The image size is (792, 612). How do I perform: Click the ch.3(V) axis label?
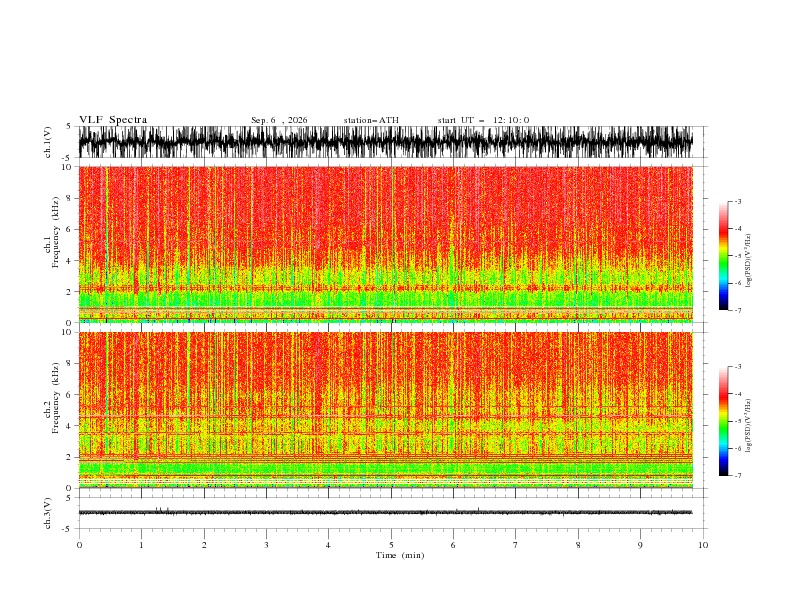point(48,513)
